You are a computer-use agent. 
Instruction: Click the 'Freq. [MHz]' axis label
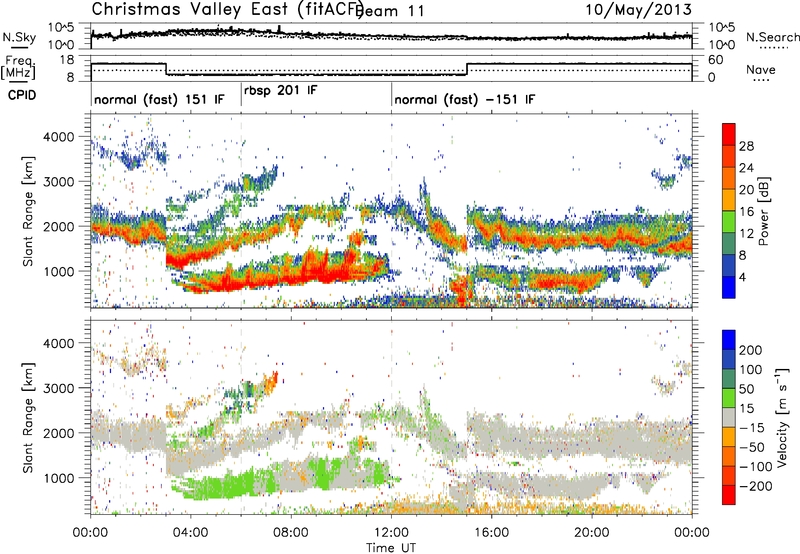point(18,68)
